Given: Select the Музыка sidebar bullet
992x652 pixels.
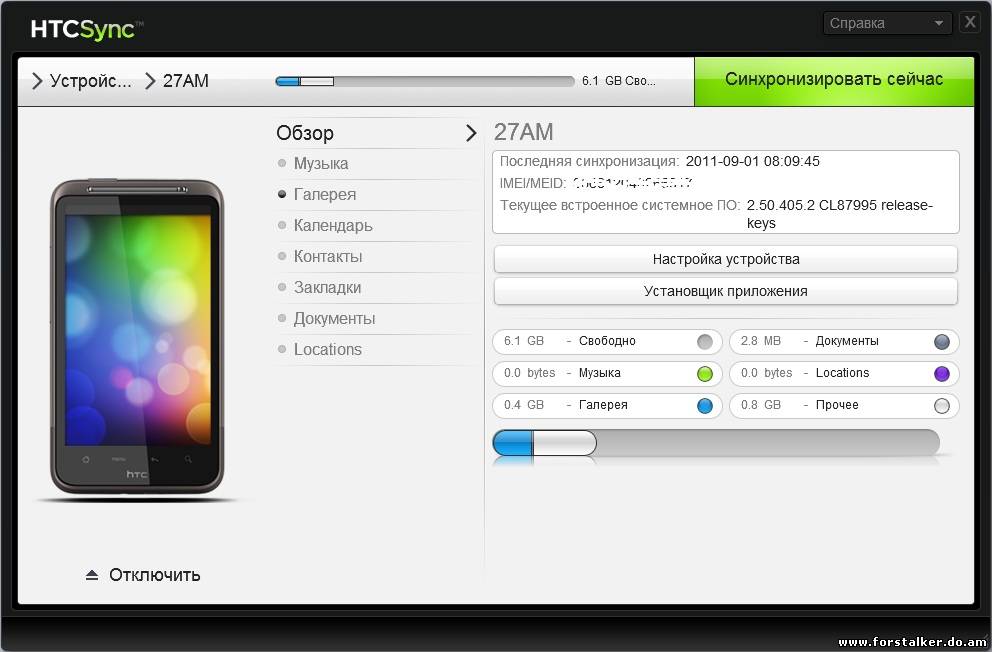Looking at the screenshot, I should pos(283,164).
